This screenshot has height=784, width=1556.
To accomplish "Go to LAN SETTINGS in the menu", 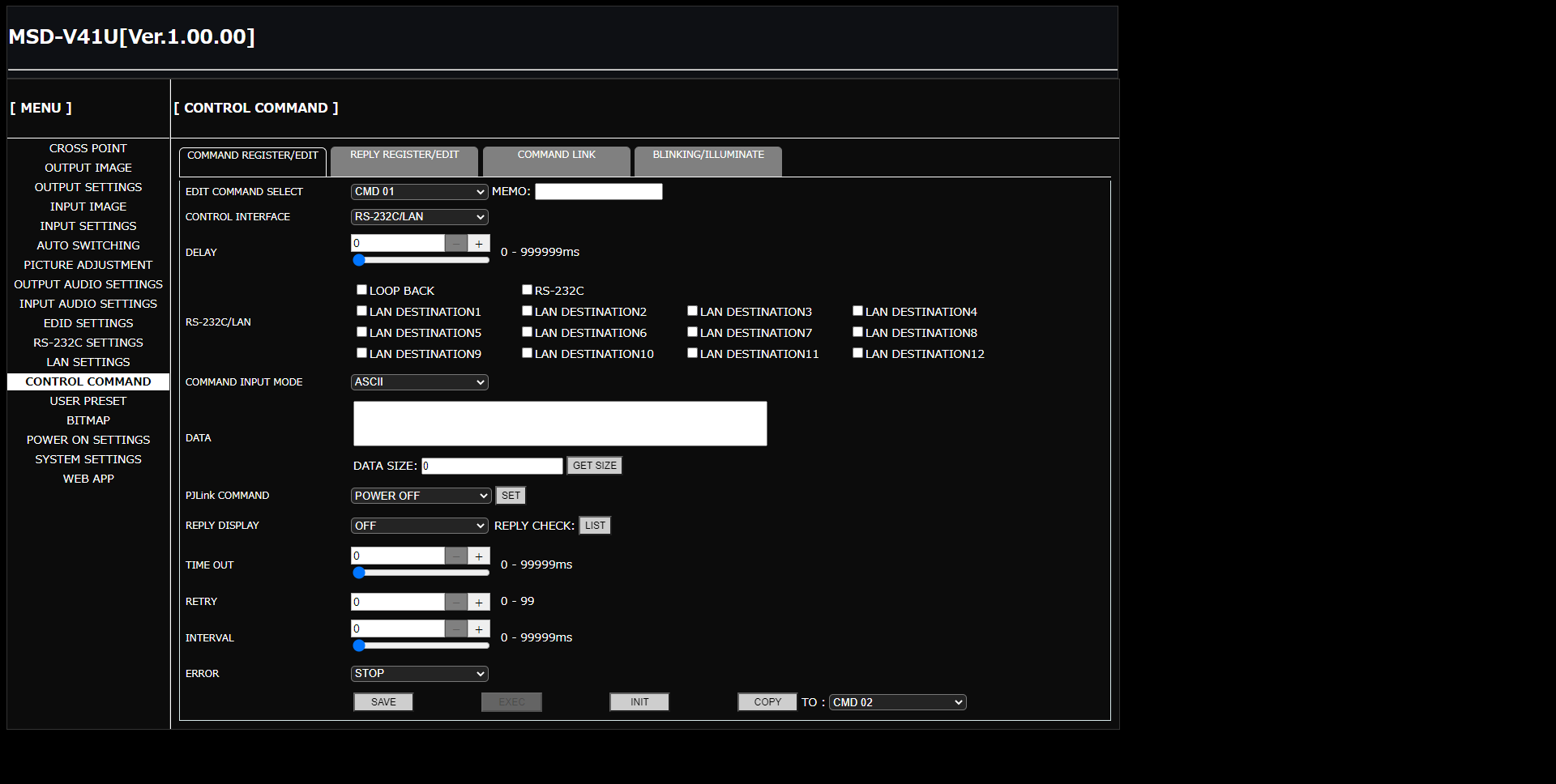I will point(88,362).
